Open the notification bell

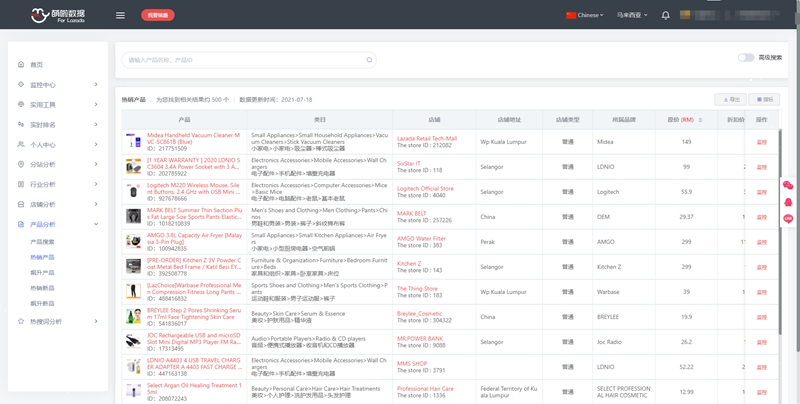click(666, 15)
